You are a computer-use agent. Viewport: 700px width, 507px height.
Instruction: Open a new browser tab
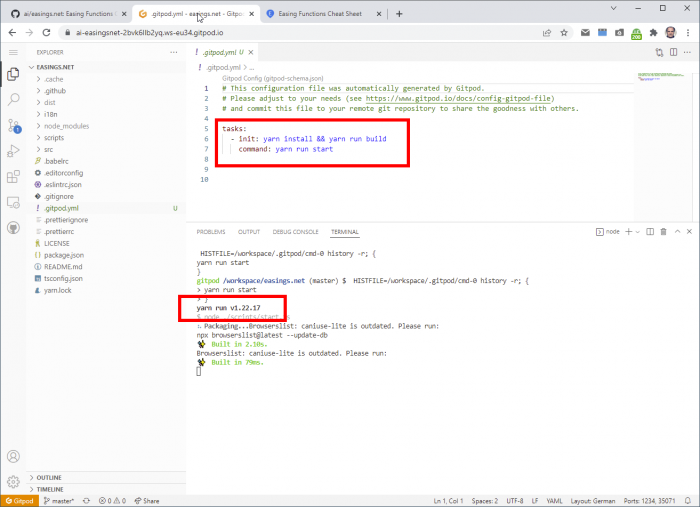coord(399,14)
